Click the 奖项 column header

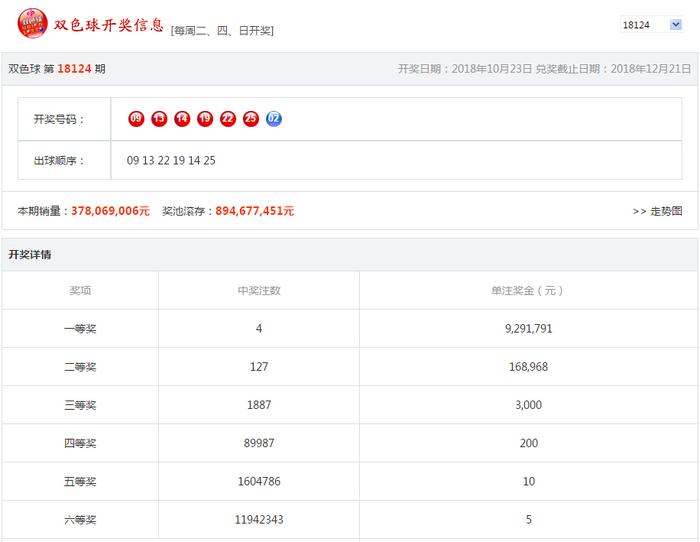pos(80,291)
